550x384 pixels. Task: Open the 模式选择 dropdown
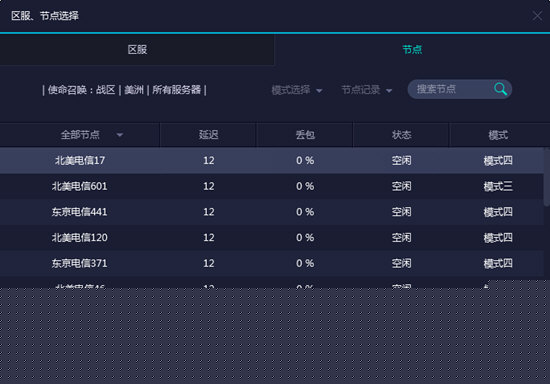tap(297, 90)
